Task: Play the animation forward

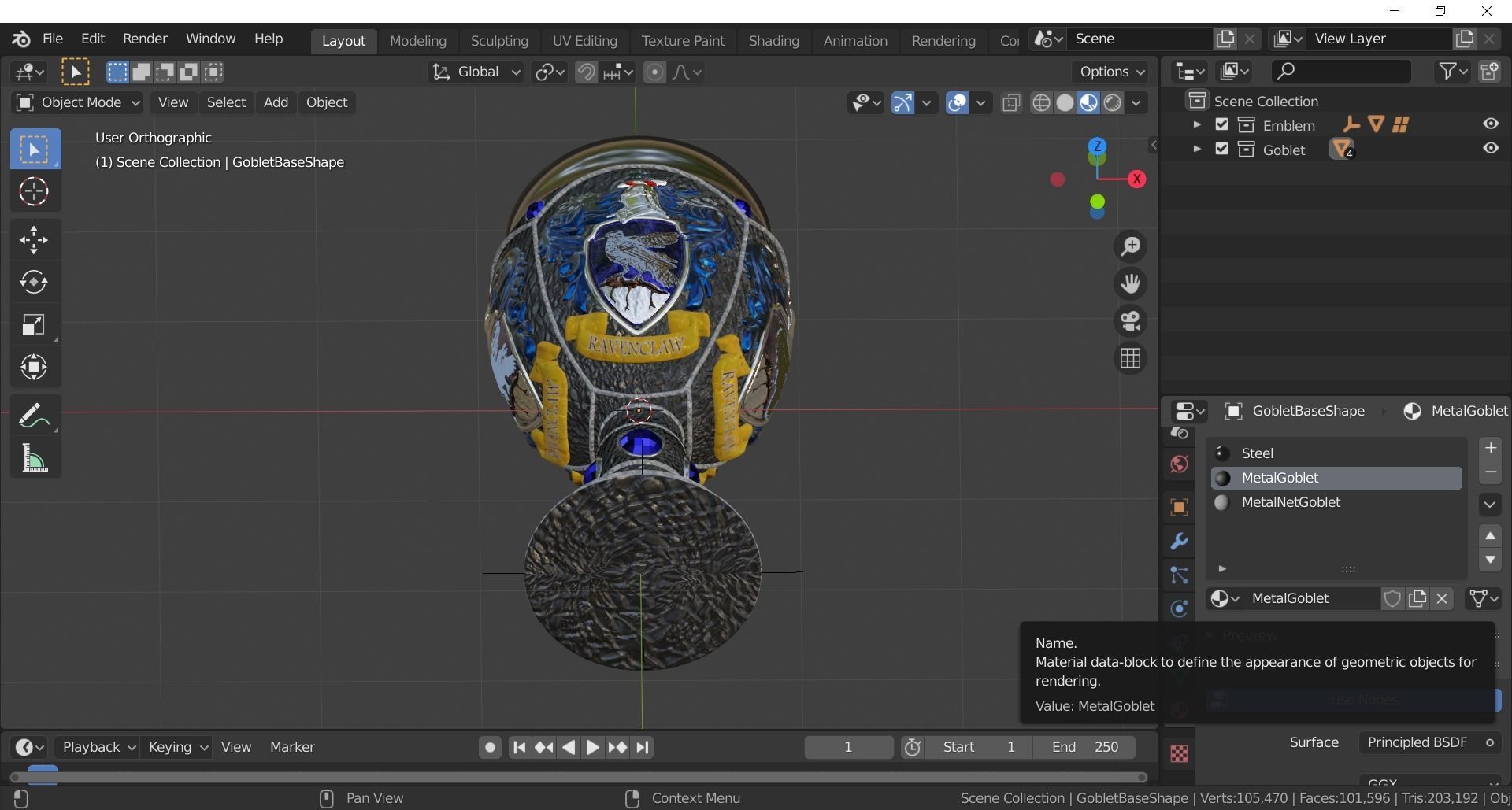Action: click(x=592, y=748)
